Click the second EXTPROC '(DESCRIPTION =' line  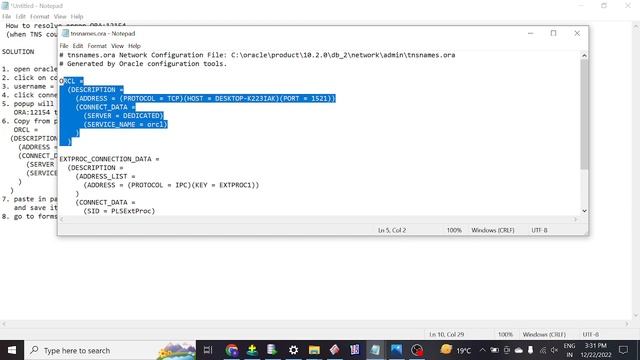(95, 168)
